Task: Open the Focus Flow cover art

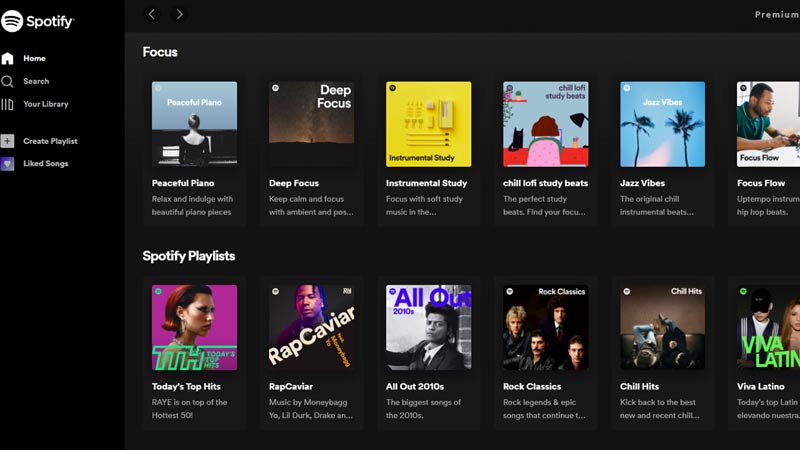Action: tap(768, 124)
